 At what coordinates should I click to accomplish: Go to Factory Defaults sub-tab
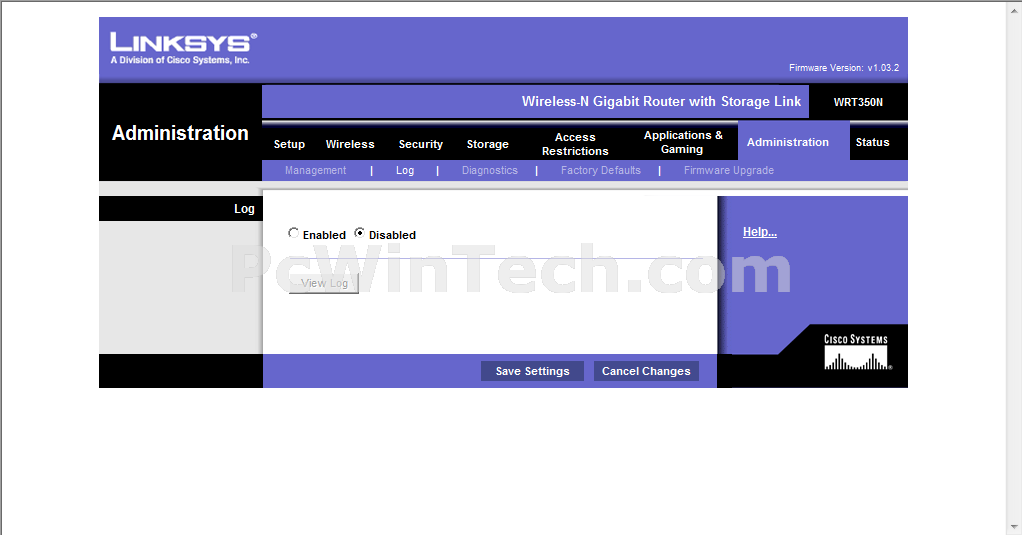[600, 170]
